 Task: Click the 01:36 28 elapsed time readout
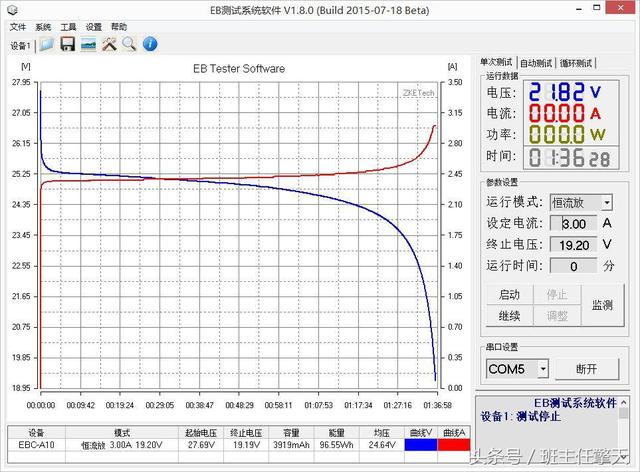[570, 158]
